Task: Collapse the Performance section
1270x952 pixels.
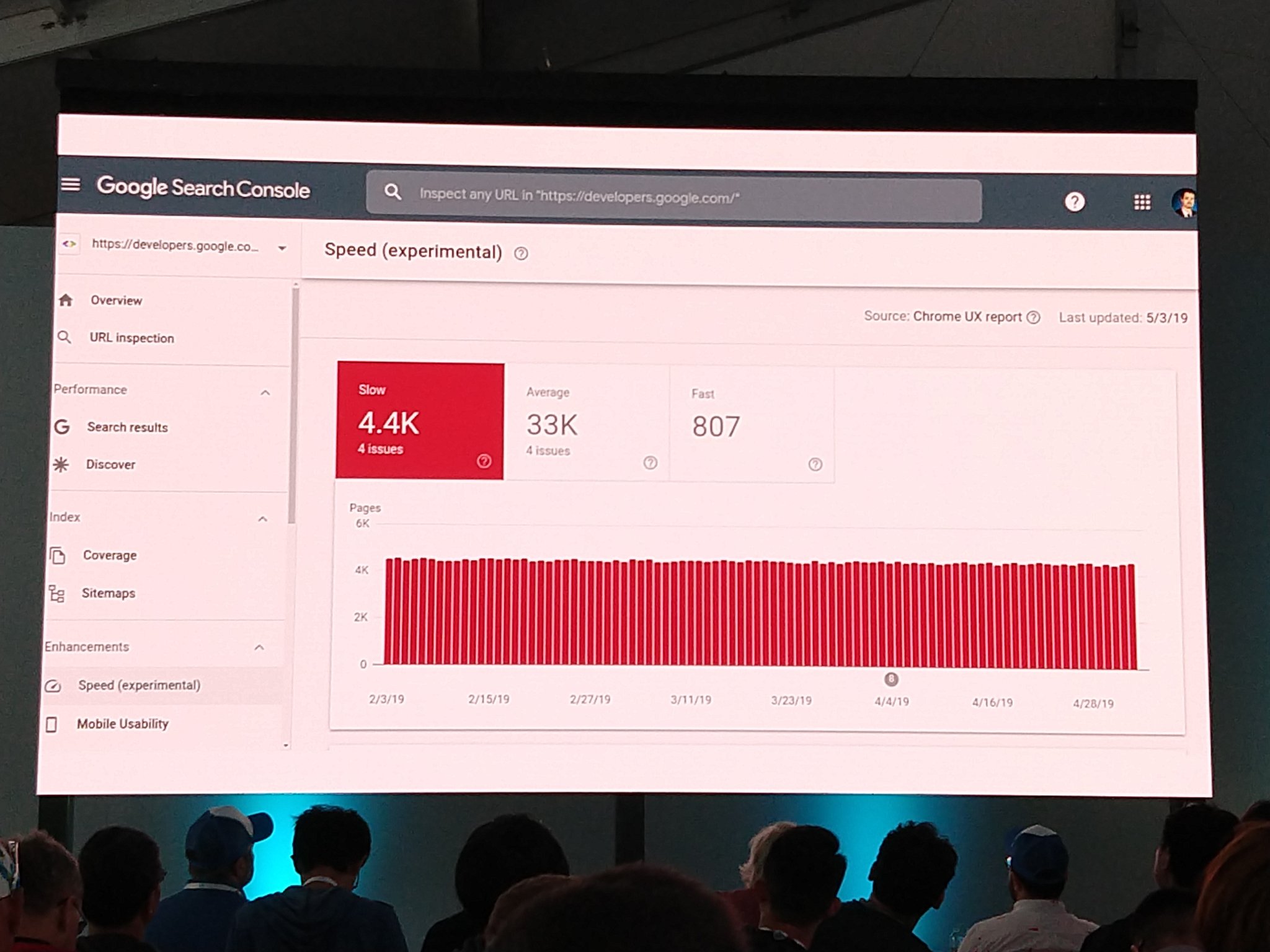Action: coord(265,392)
